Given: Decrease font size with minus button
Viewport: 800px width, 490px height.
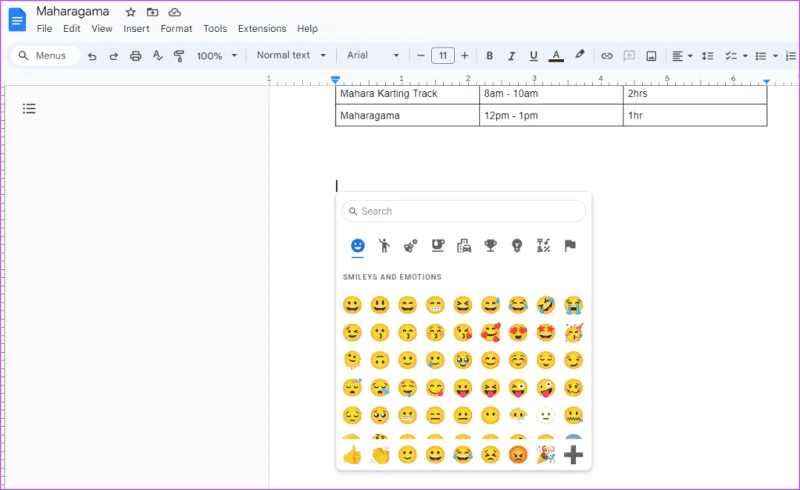Looking at the screenshot, I should pos(420,56).
